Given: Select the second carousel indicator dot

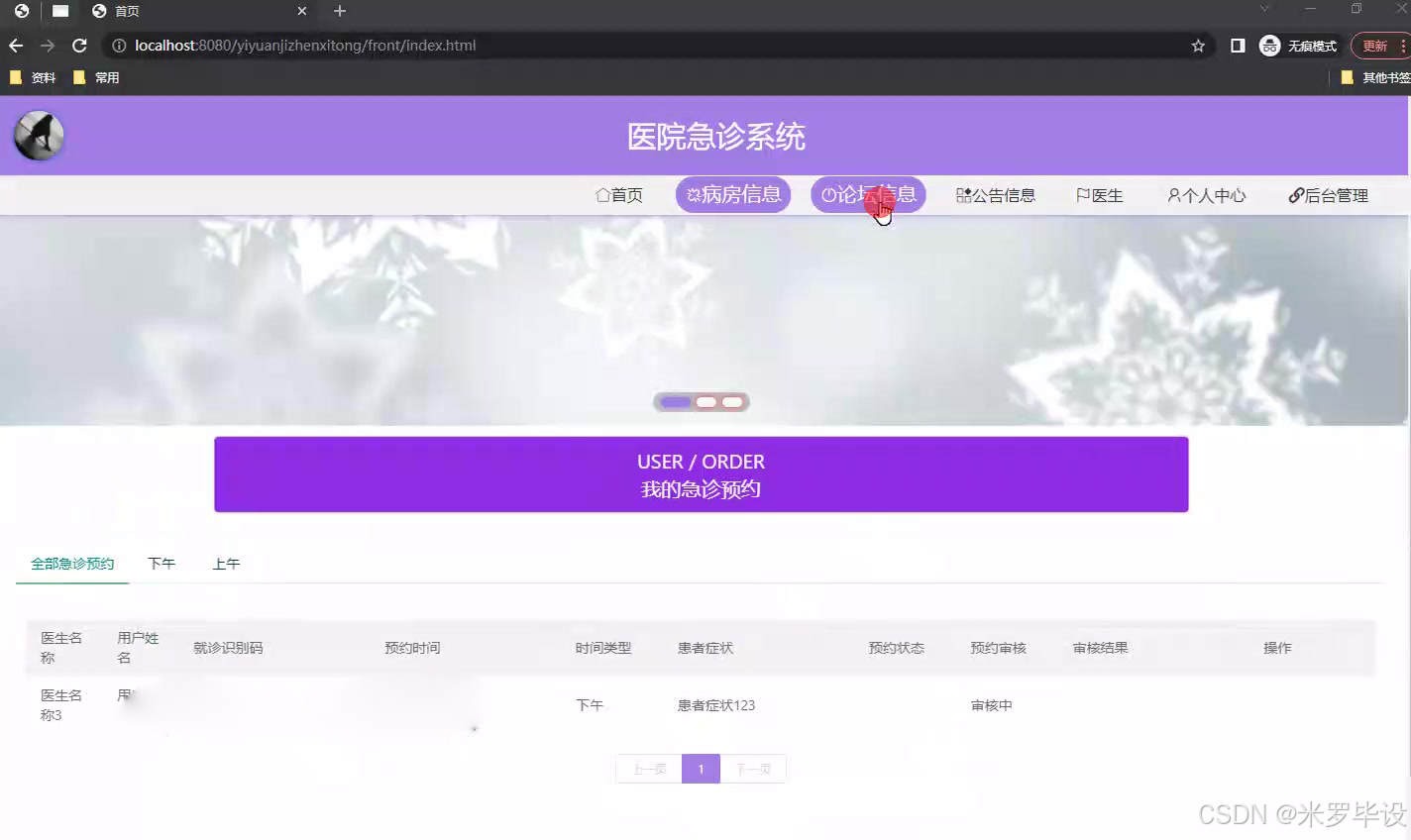Looking at the screenshot, I should click(x=706, y=401).
